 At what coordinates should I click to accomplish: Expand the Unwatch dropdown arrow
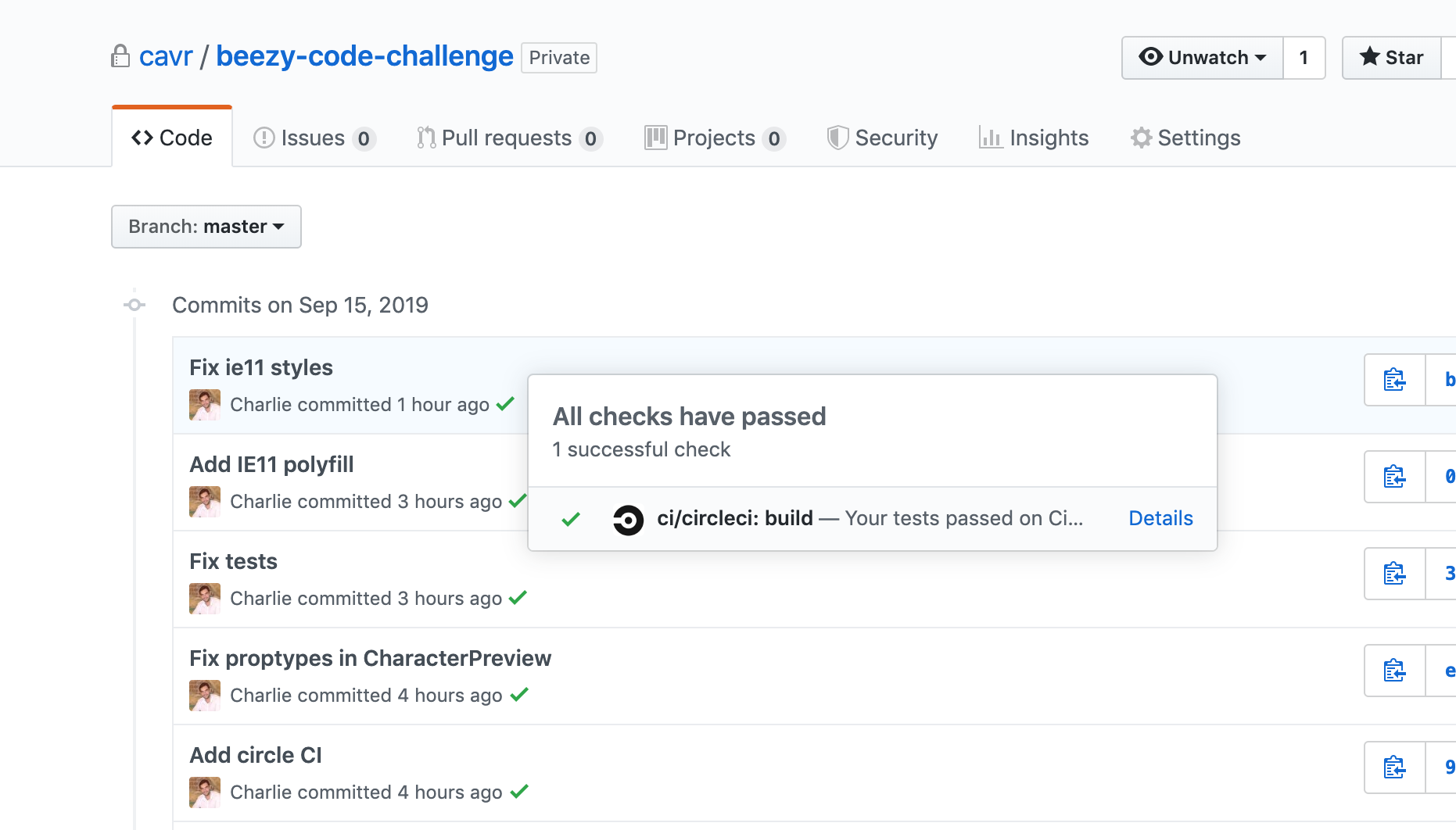pyautogui.click(x=1261, y=56)
